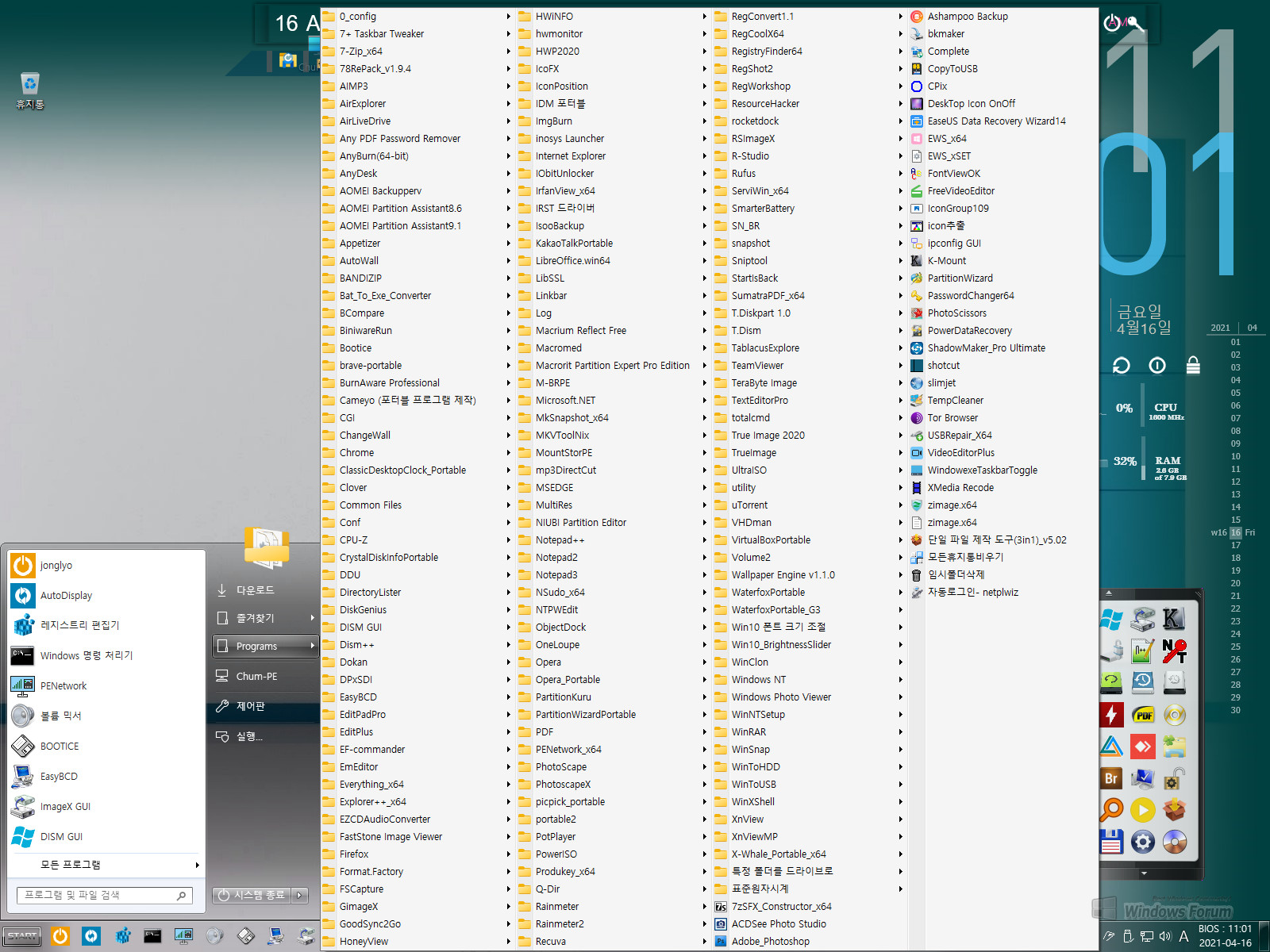Expand the BANDIZIP folder submenu
This screenshot has height=952, width=1270.
point(418,278)
